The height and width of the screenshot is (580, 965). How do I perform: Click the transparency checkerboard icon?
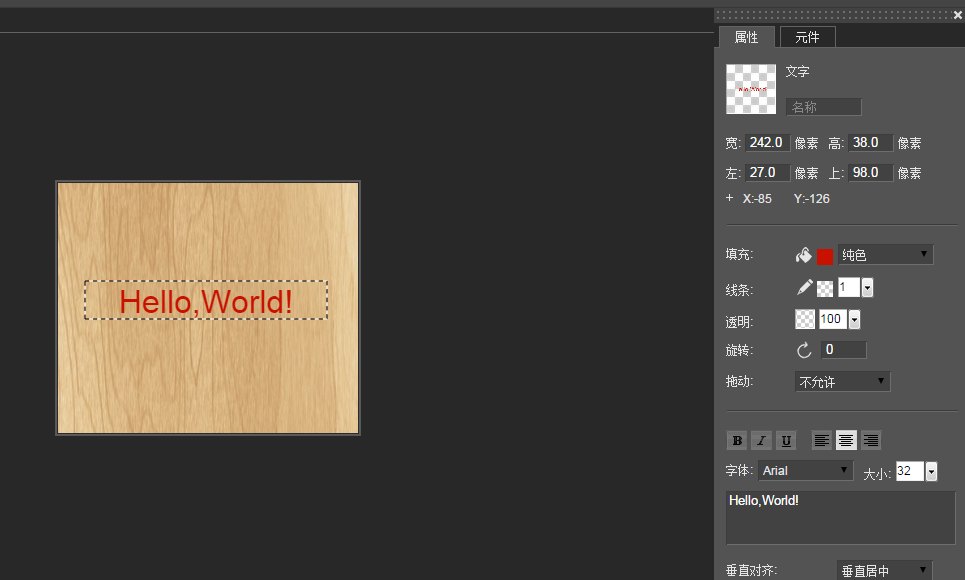(x=805, y=319)
